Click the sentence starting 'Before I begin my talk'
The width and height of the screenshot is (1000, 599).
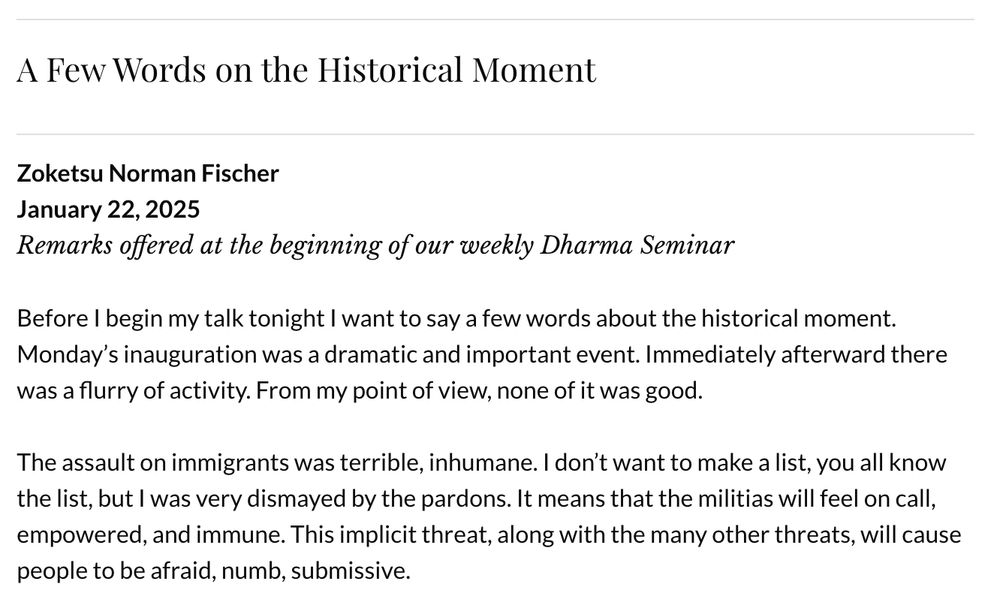457,318
